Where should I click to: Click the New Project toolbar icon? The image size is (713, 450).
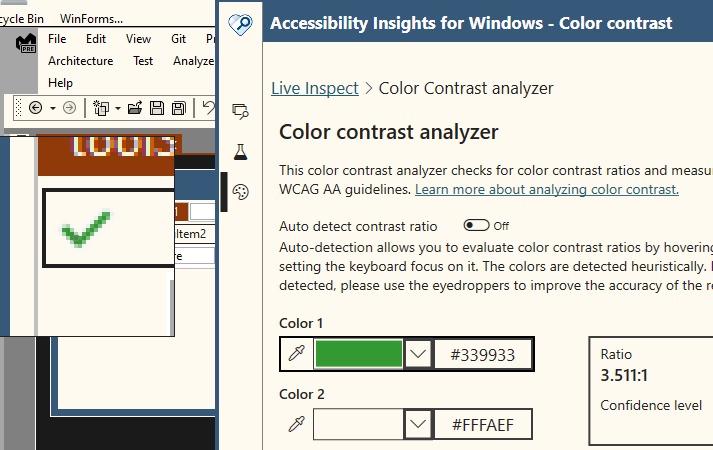pos(100,108)
